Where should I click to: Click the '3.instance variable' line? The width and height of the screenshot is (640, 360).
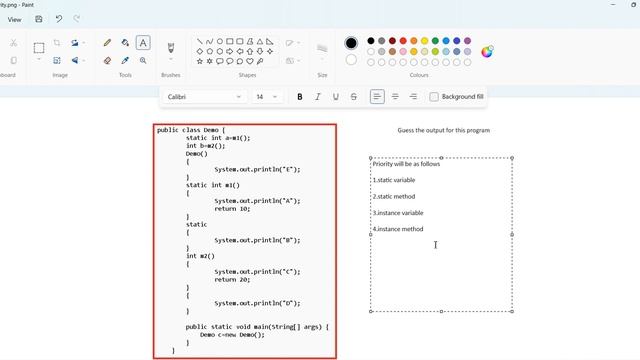click(x=398, y=213)
